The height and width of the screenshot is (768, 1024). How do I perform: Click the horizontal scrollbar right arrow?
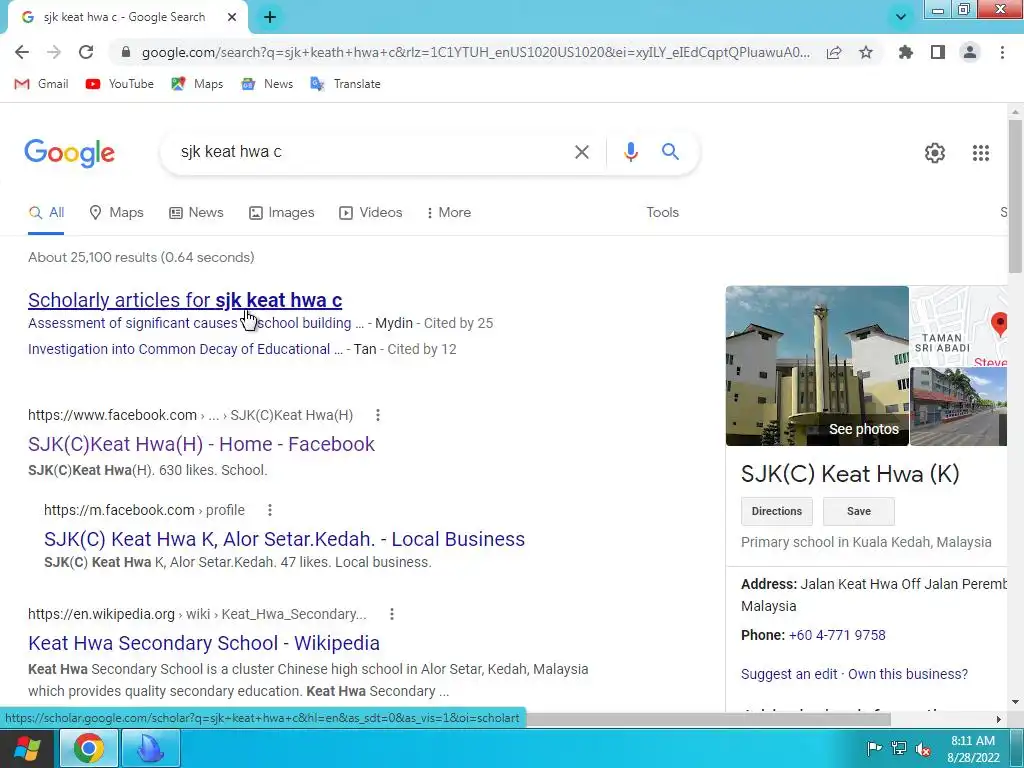point(999,719)
